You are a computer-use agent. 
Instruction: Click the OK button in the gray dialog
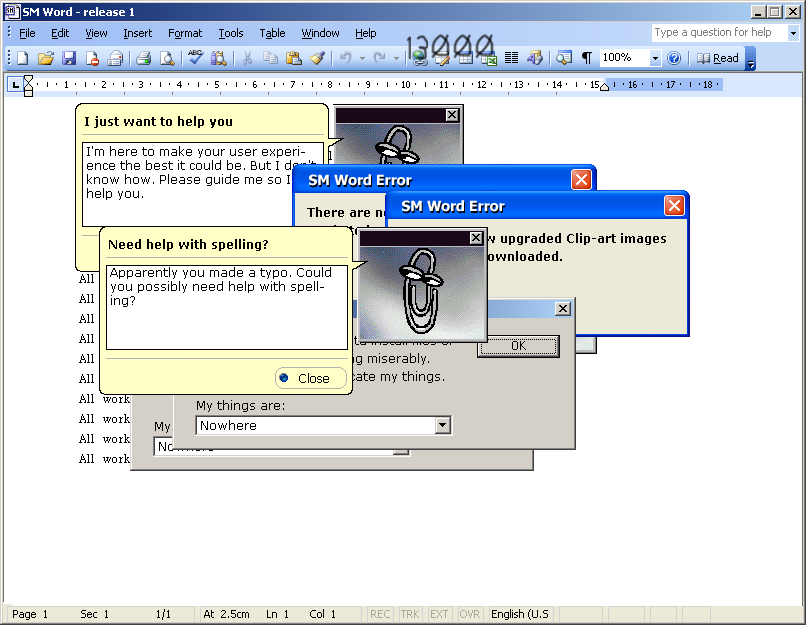point(518,346)
